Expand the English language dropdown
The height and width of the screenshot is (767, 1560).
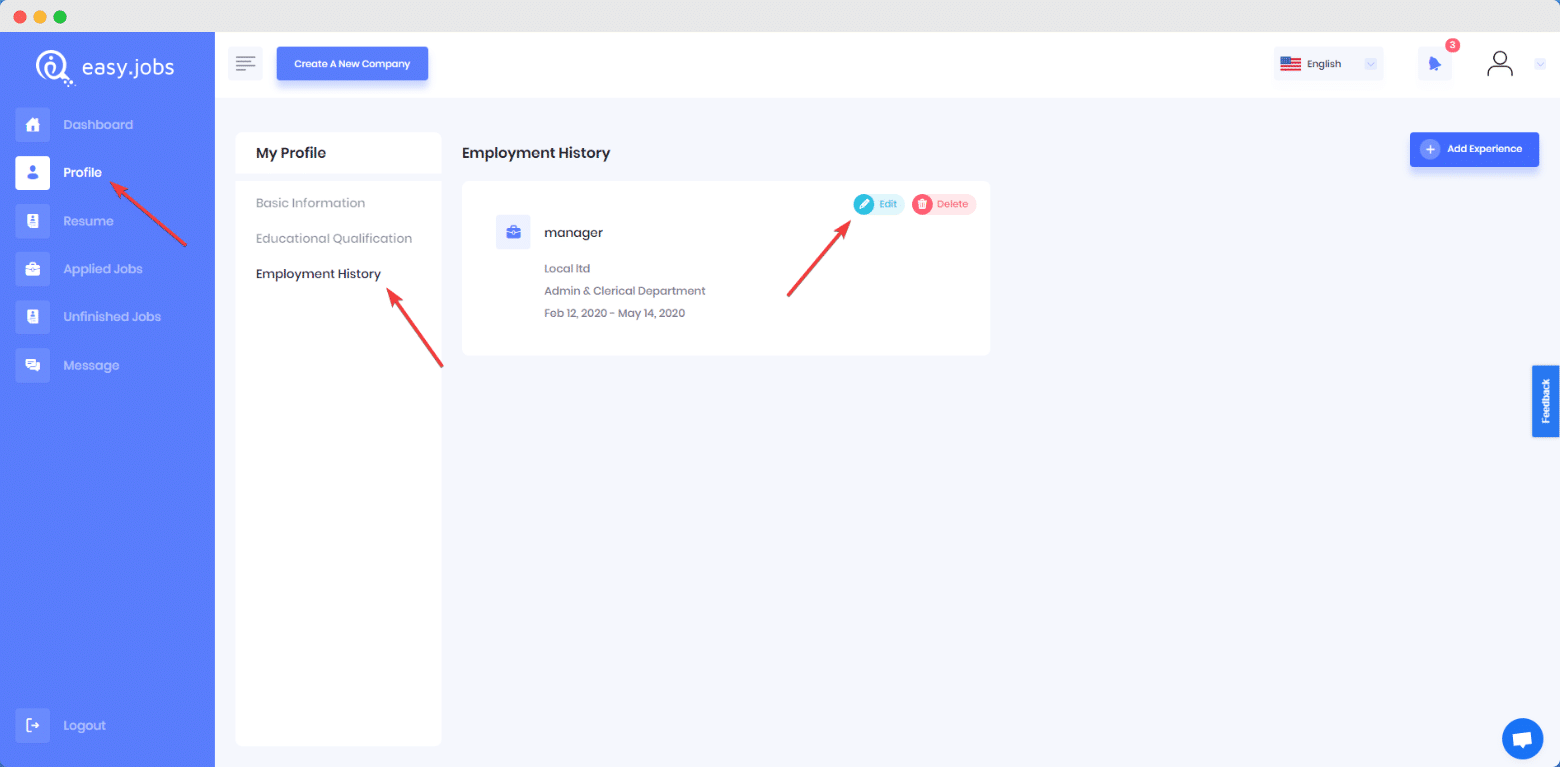pos(1371,64)
